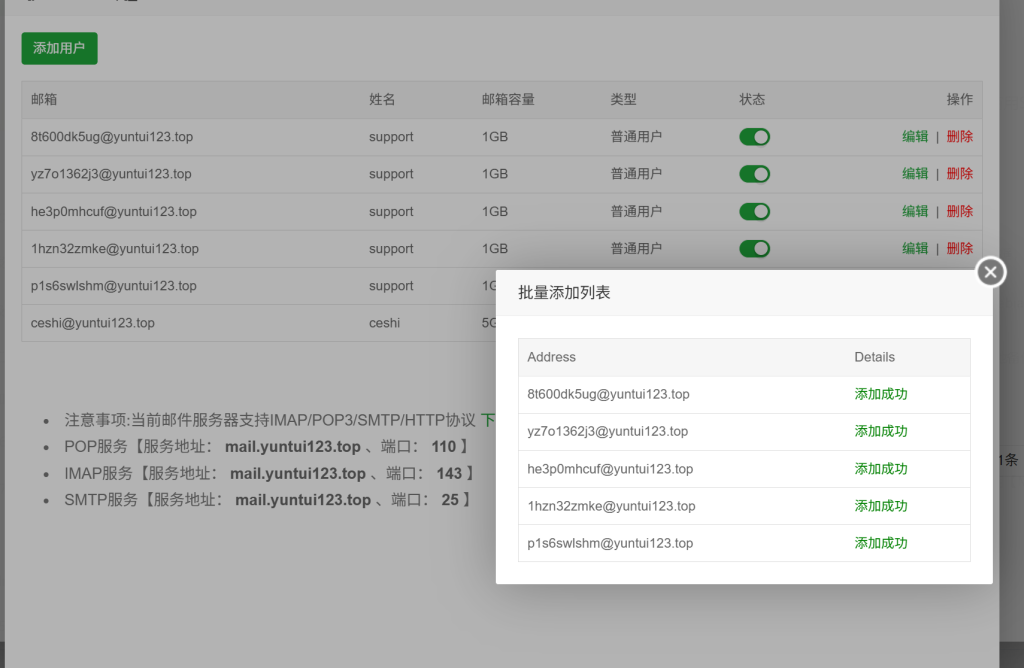The height and width of the screenshot is (668, 1024).
Task: Edit the he3p0mhcuf@yuntui123.top account
Action: click(x=915, y=211)
